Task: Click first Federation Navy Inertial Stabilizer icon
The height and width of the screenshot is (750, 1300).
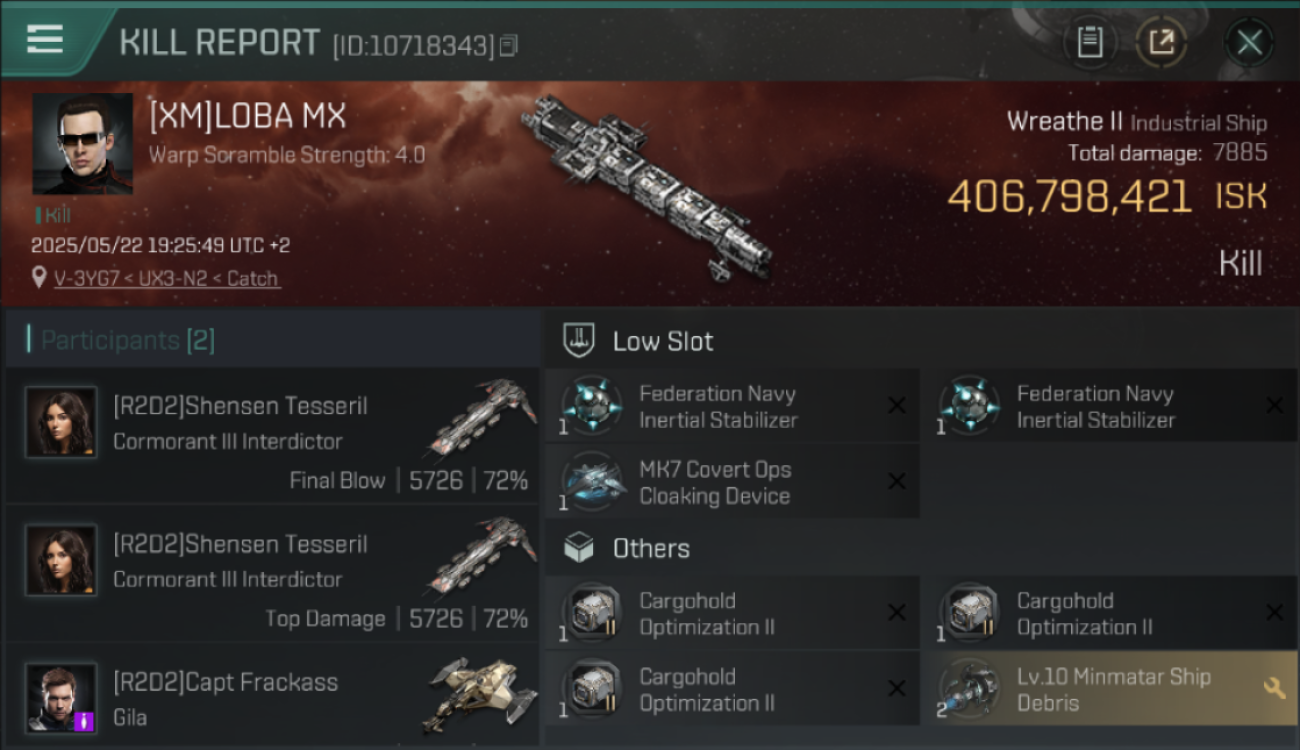Action: (593, 405)
